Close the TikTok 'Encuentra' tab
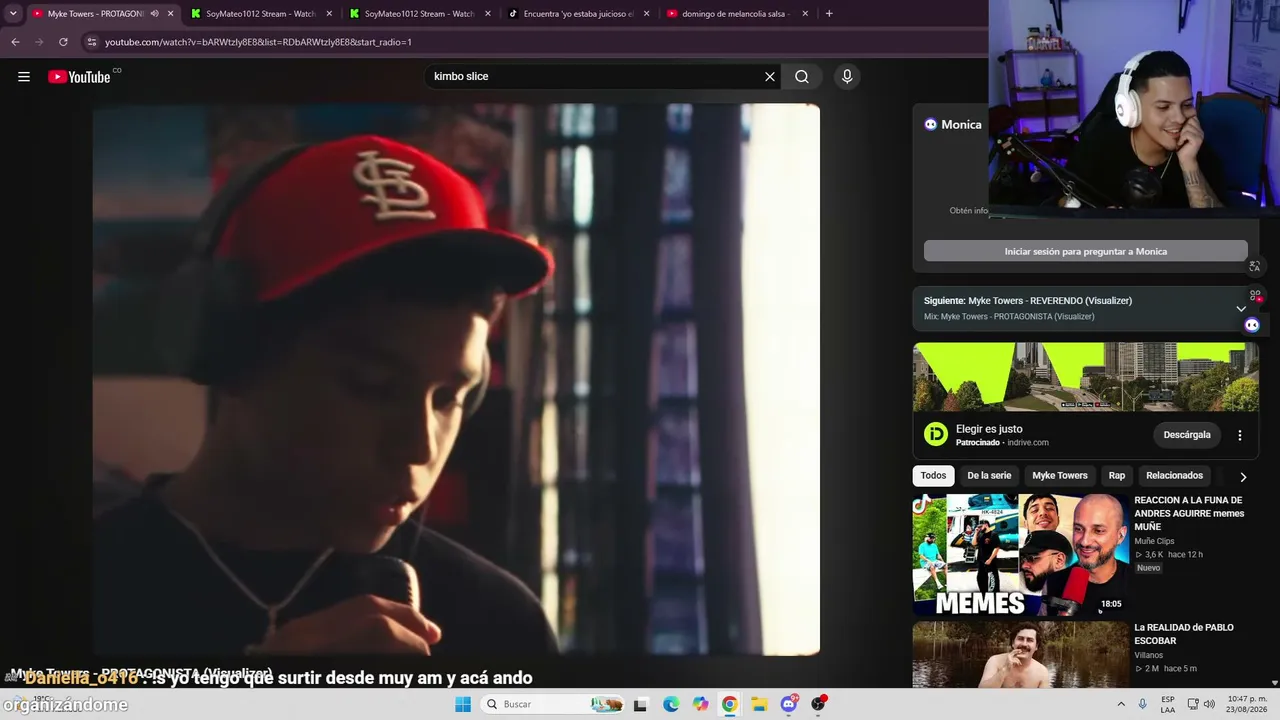Screen dimensions: 1280x720 tap(647, 14)
